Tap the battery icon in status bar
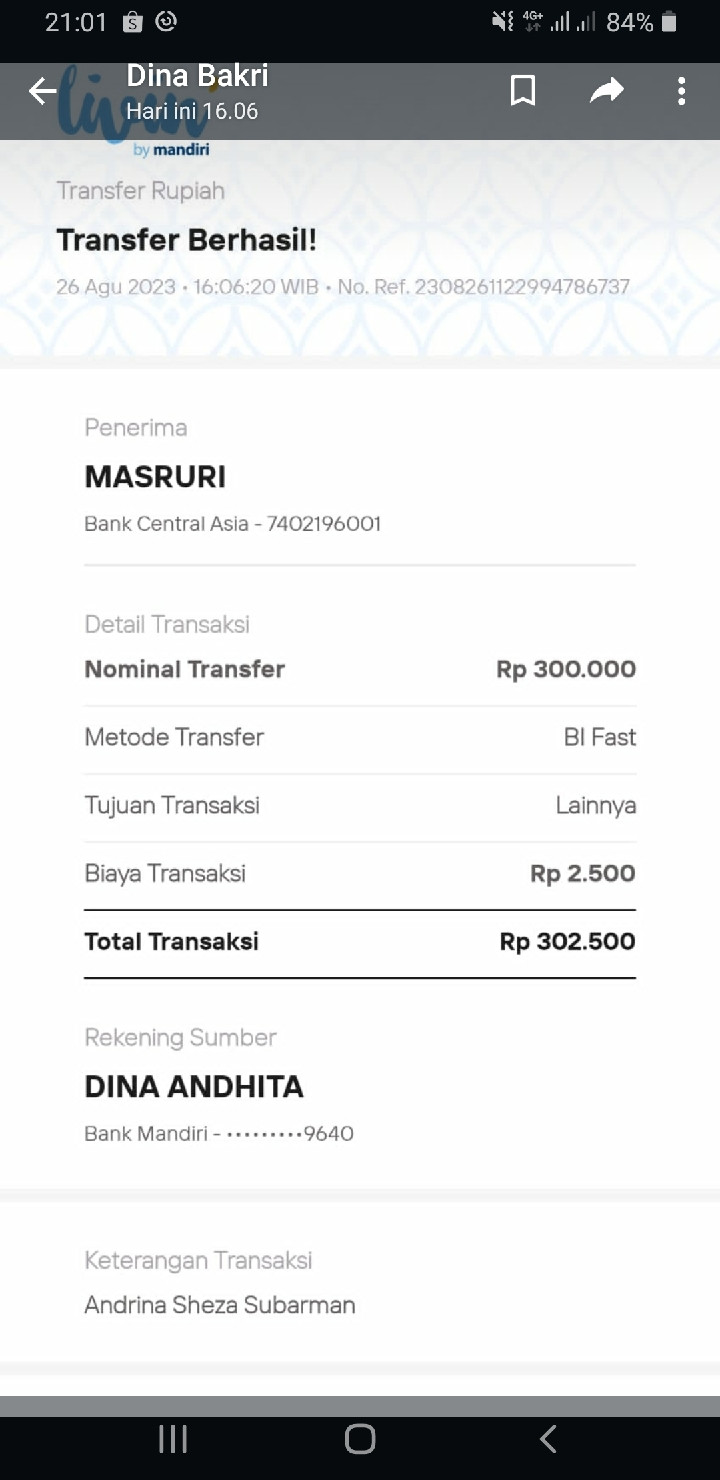Image resolution: width=720 pixels, height=1480 pixels. pos(670,22)
